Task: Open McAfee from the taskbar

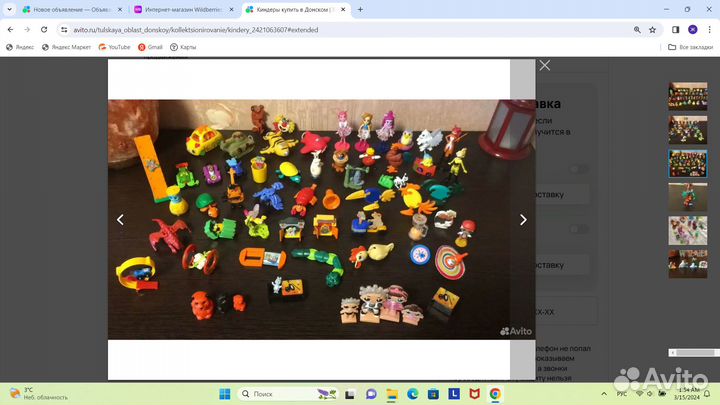Action: [x=474, y=394]
